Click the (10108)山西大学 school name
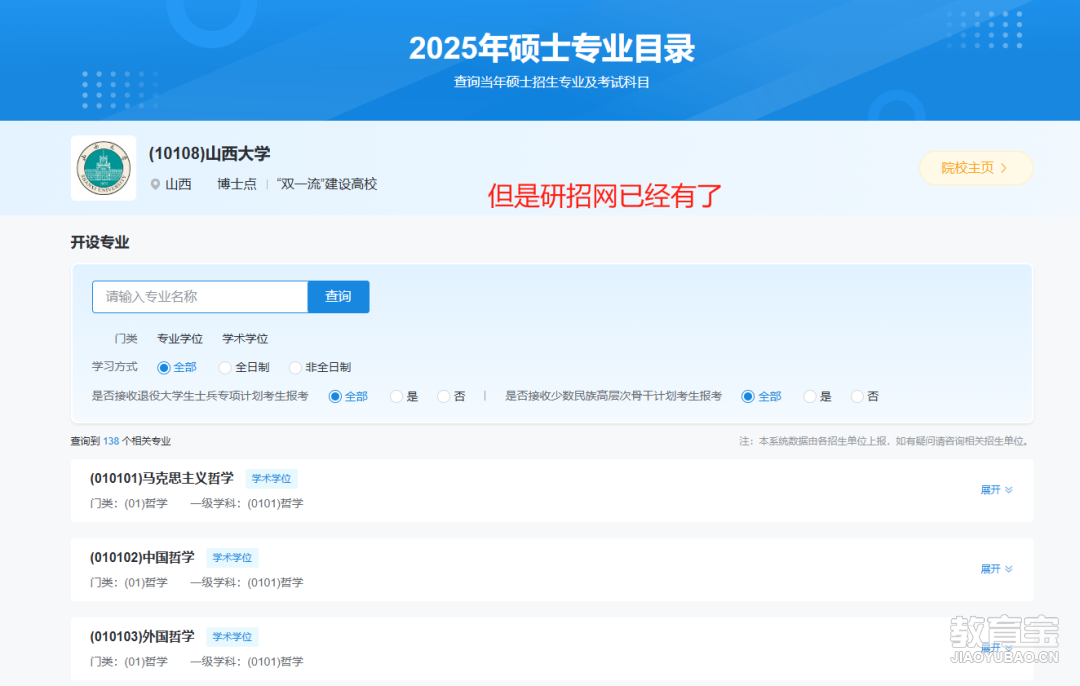The height and width of the screenshot is (686, 1080). coord(209,154)
